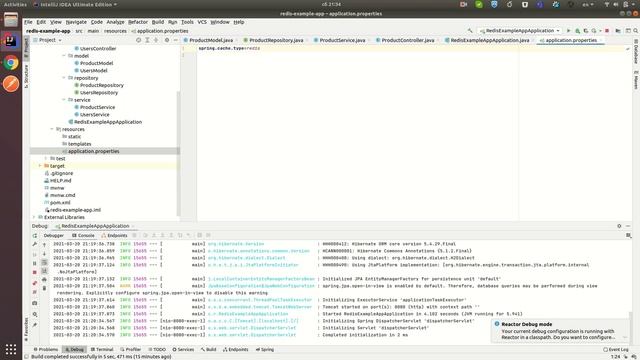This screenshot has width=640, height=360.
Task: Open IntelliJ IDEA from Ubuntu dock
Action: coord(11,41)
